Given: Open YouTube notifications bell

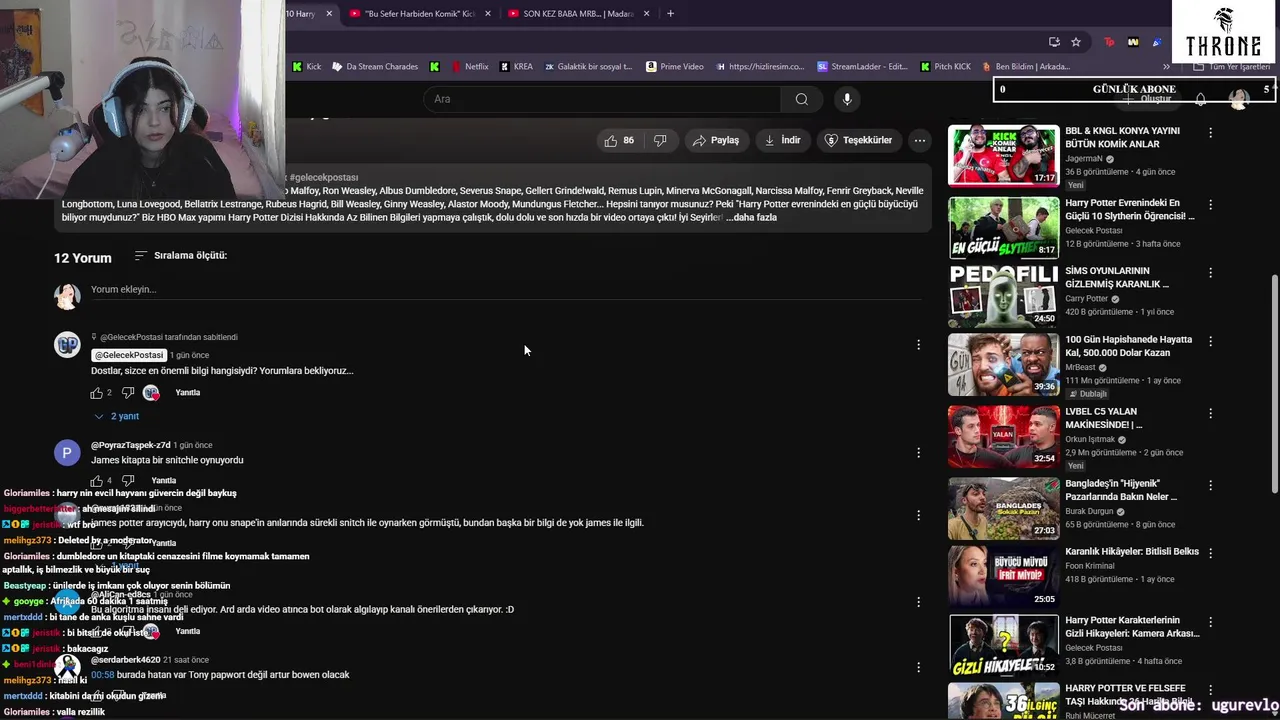Looking at the screenshot, I should [1201, 99].
